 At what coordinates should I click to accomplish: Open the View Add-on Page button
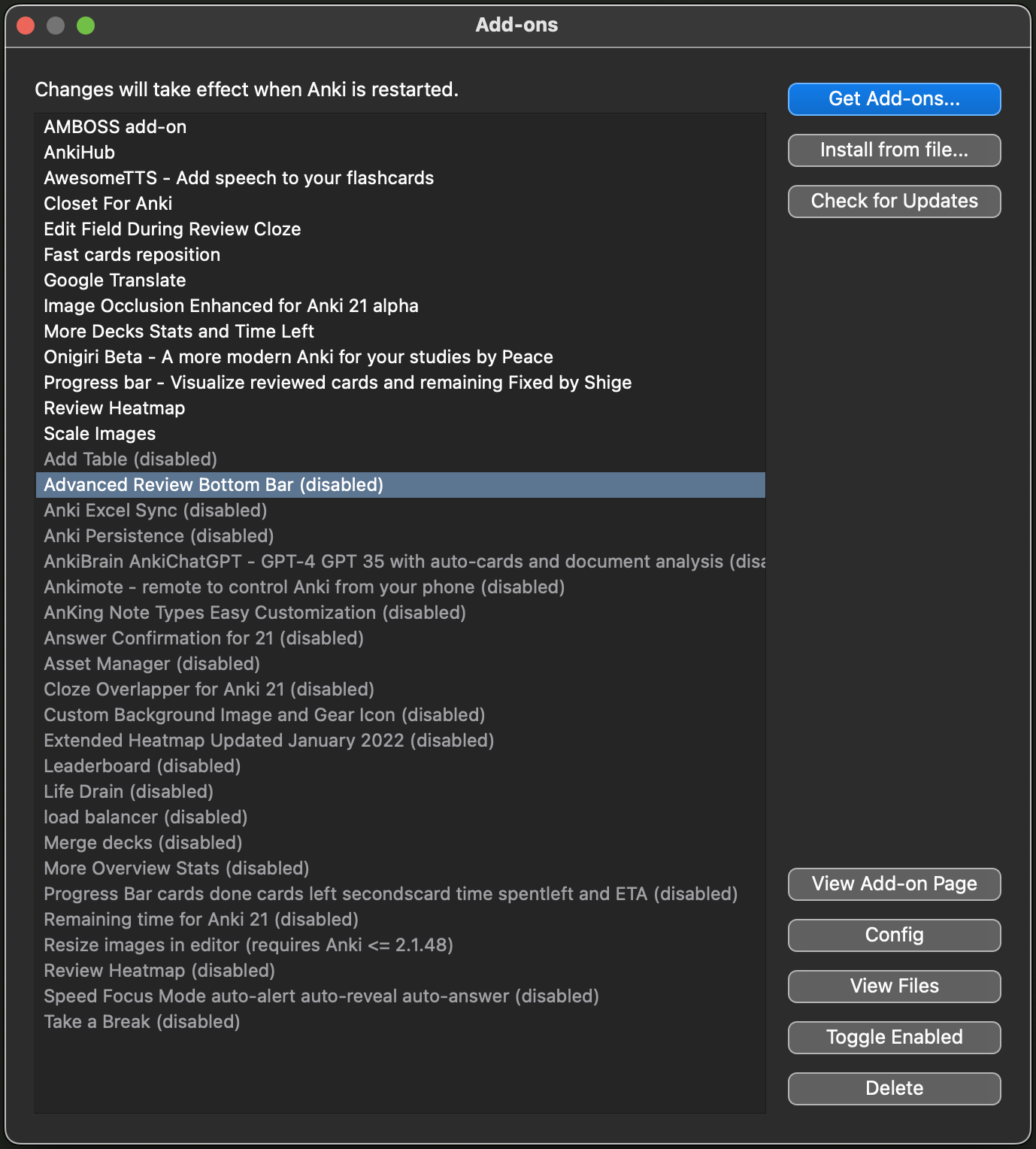894,884
